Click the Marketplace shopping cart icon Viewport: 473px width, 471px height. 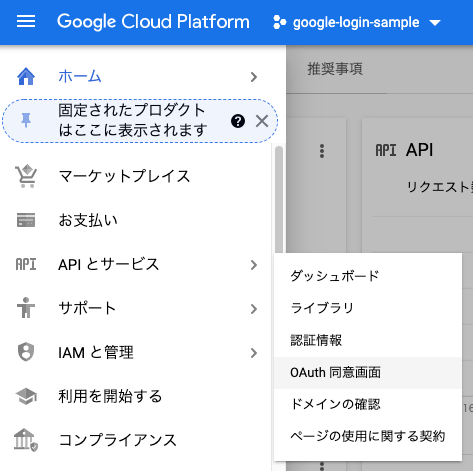point(26,176)
